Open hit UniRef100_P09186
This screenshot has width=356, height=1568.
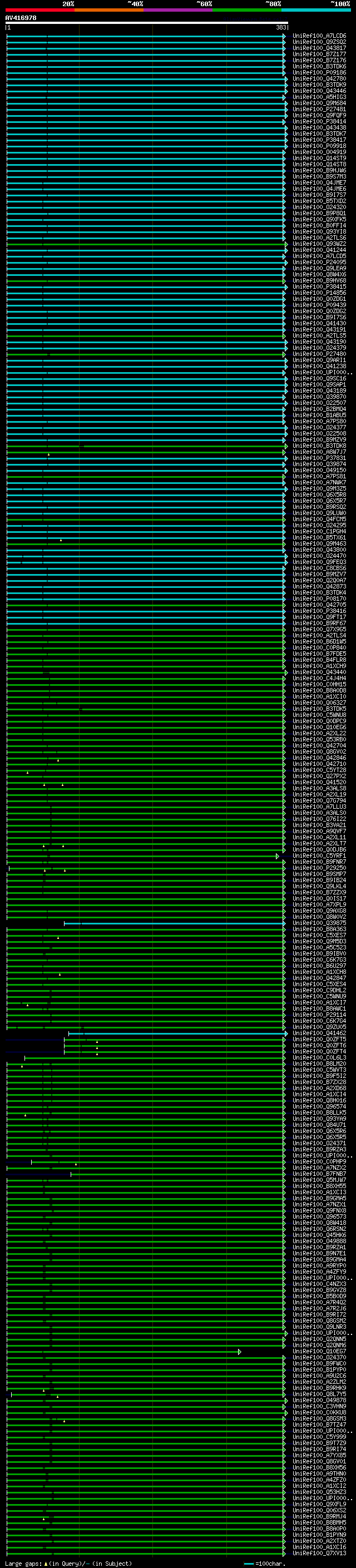(319, 72)
